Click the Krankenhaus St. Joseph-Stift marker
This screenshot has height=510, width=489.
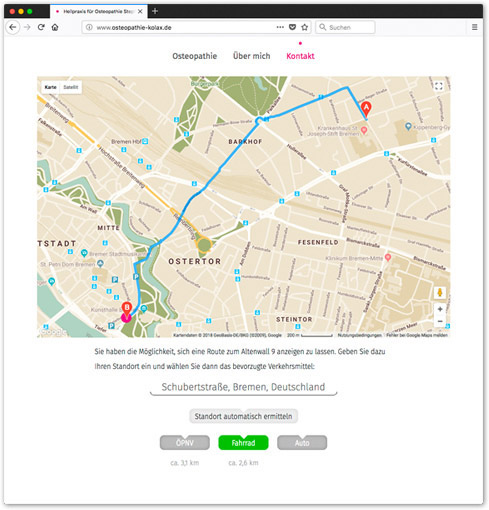point(364,130)
